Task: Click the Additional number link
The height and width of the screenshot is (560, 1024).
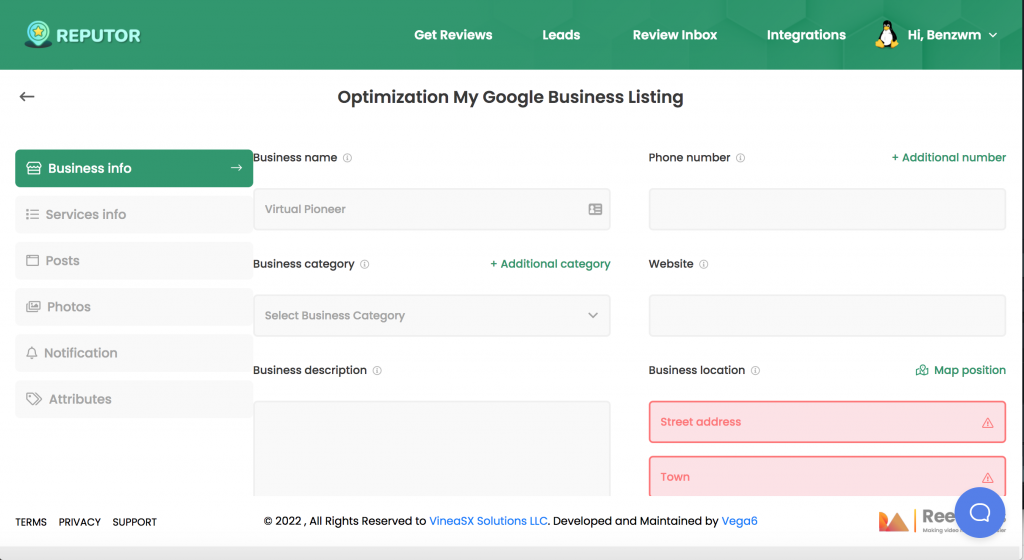Action: coord(948,158)
